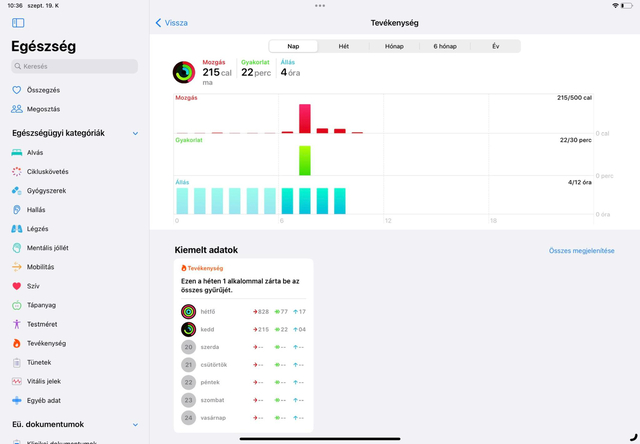The image size is (640, 444).
Task: Open Hallás ear icon
Action: (17, 210)
